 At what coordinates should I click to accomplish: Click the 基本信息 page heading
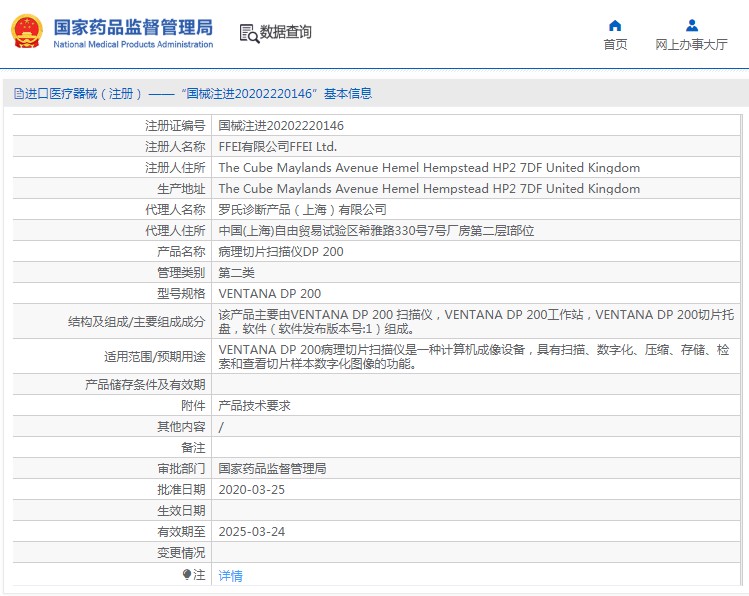click(348, 94)
